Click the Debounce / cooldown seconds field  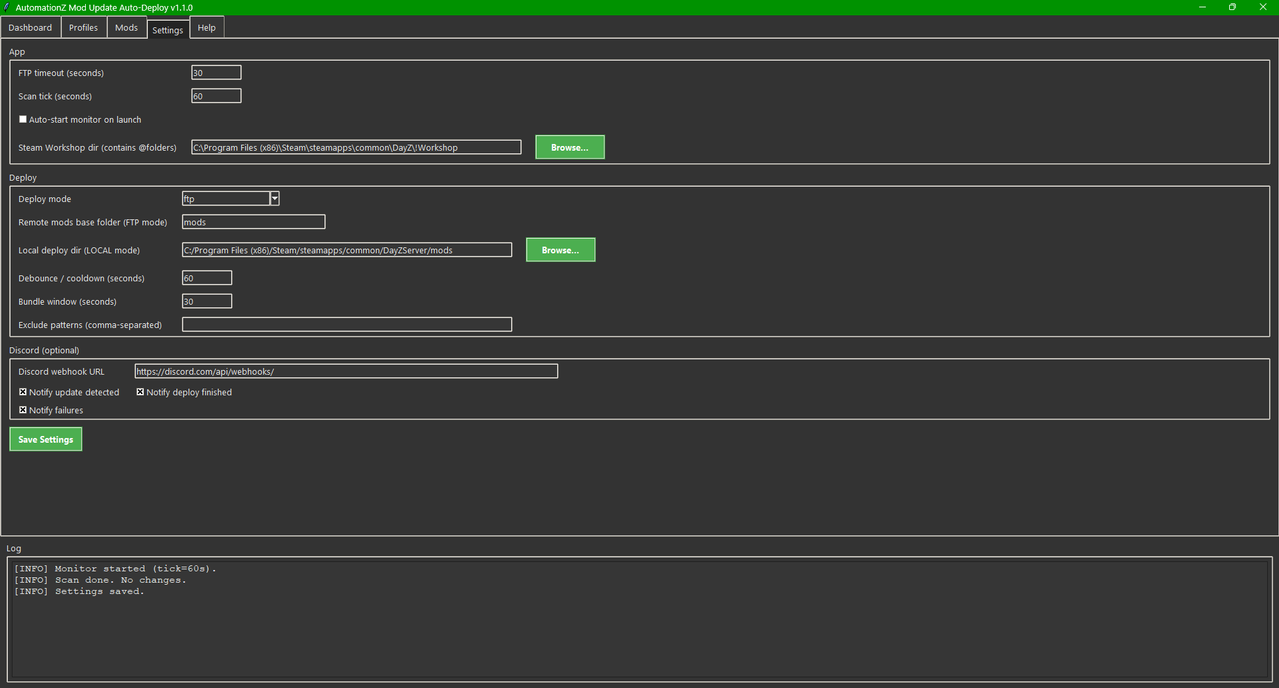click(207, 278)
